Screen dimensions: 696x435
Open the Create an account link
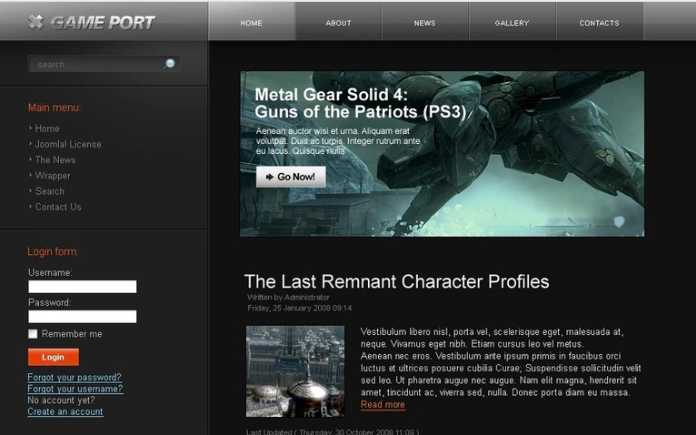tap(65, 411)
